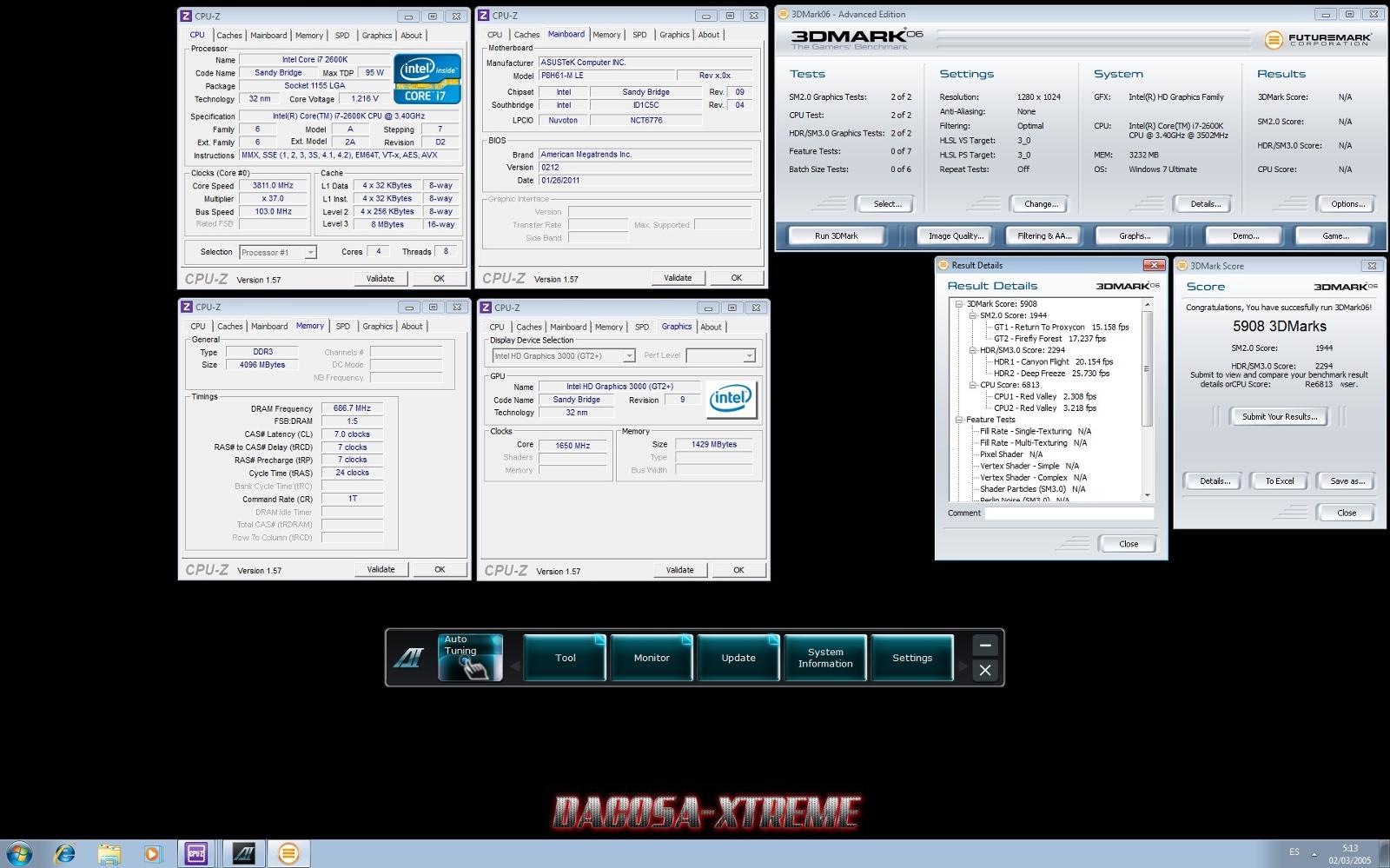Click the Auto Tuning icon in ASUS AI Suite
The width and height of the screenshot is (1390, 868).
[x=470, y=657]
